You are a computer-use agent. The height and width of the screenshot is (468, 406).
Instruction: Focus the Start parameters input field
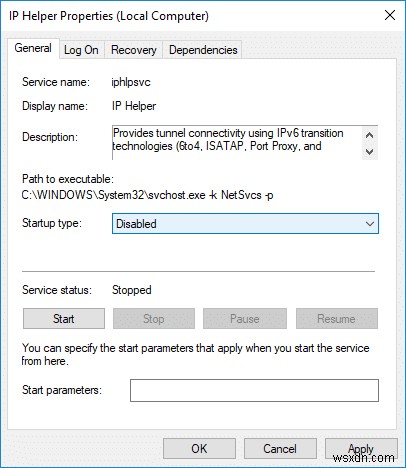point(254,390)
